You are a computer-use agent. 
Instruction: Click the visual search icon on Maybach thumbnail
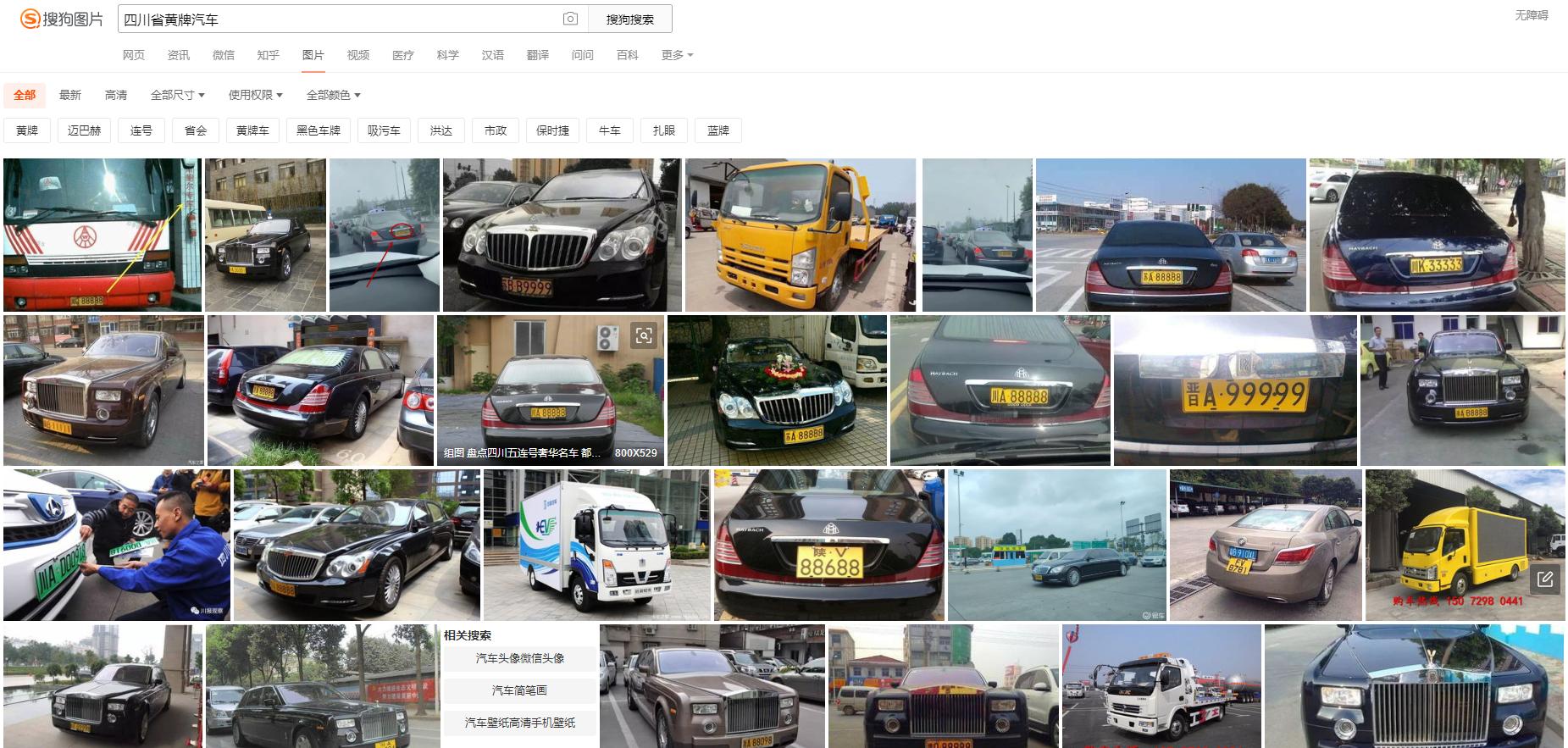pyautogui.click(x=644, y=335)
